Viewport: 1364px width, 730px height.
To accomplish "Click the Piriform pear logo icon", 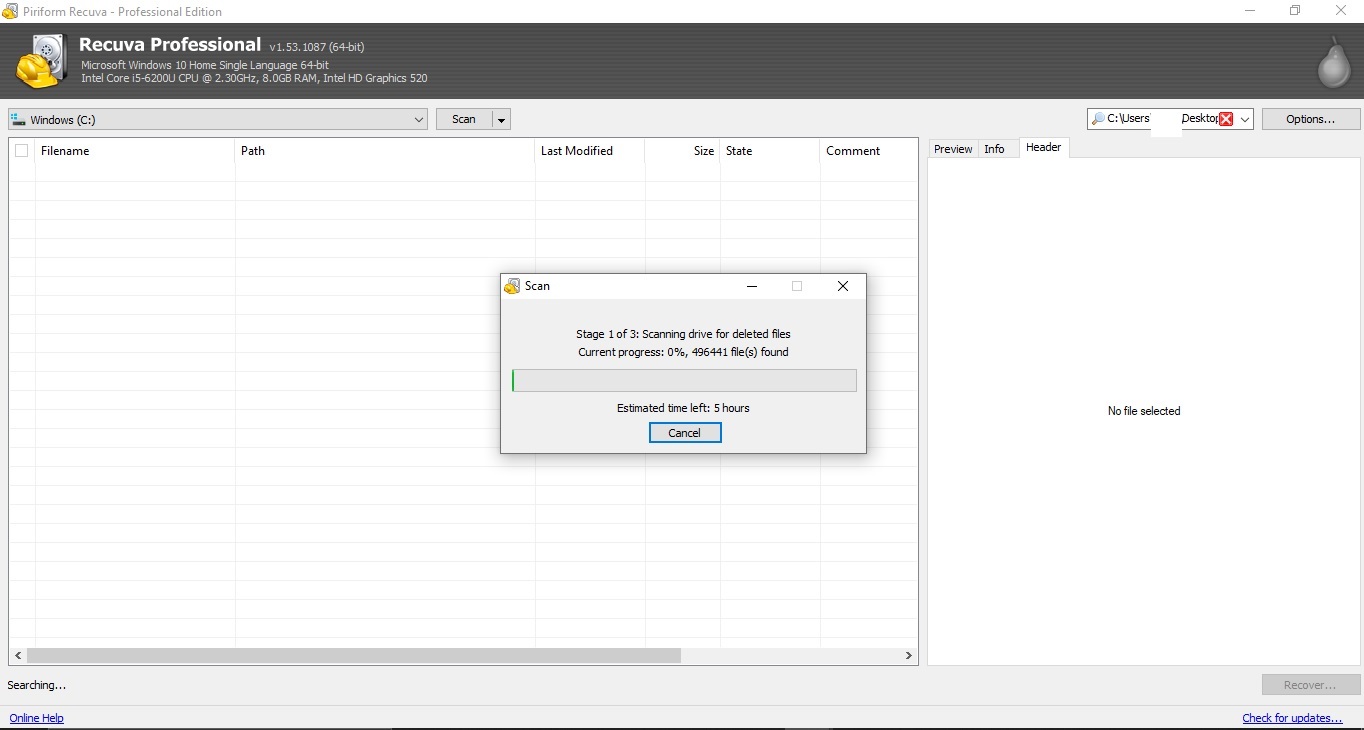I will [1332, 63].
